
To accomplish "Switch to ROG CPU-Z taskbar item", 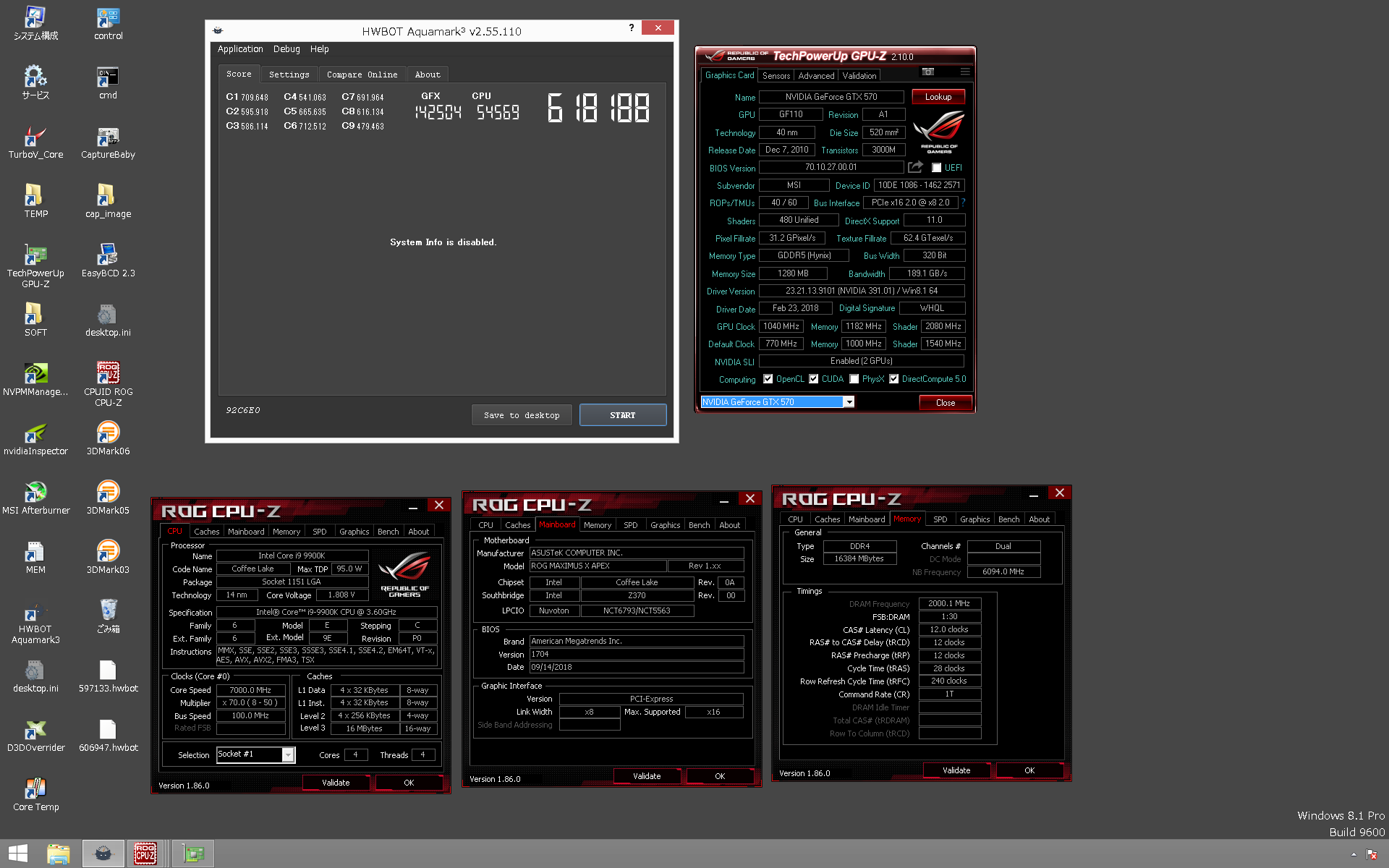I will [145, 854].
